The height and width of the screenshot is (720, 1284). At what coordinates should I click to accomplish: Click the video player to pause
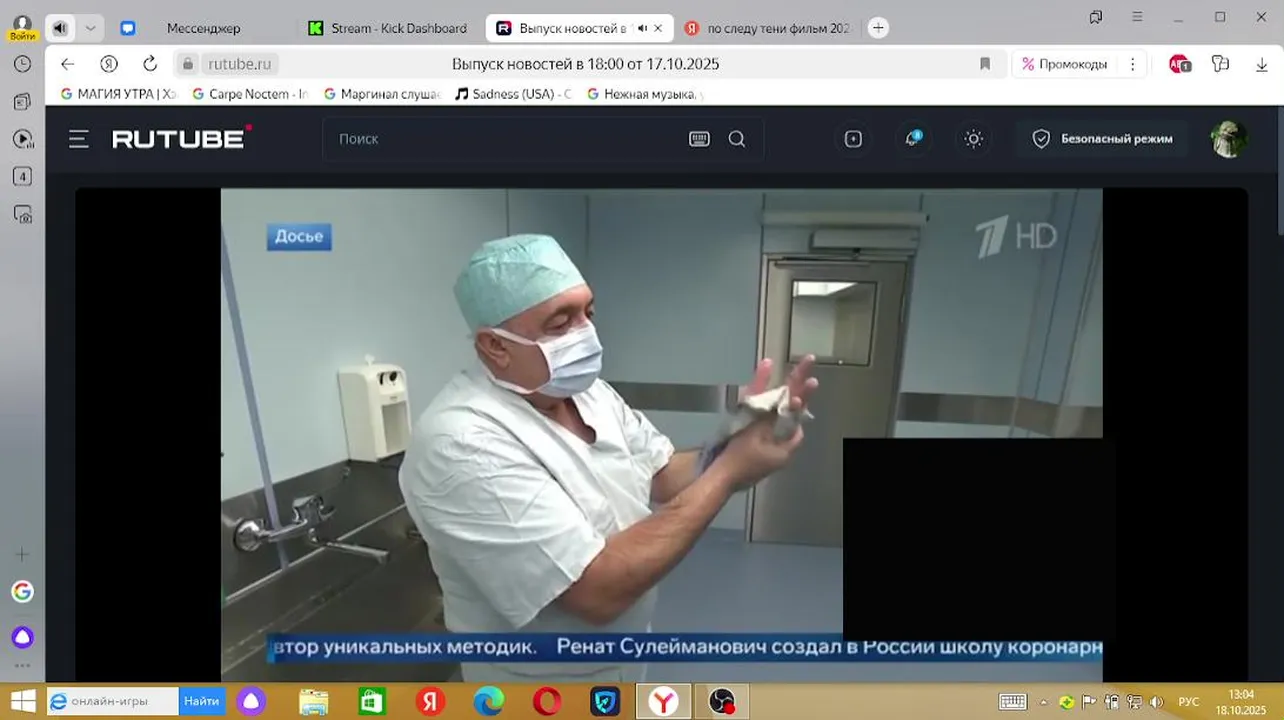tap(661, 434)
